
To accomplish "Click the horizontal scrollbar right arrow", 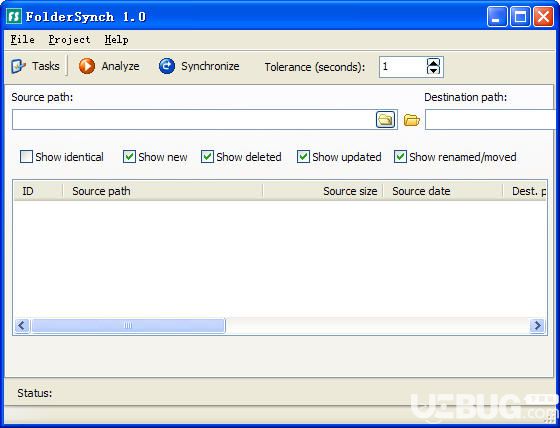I will [x=538, y=325].
